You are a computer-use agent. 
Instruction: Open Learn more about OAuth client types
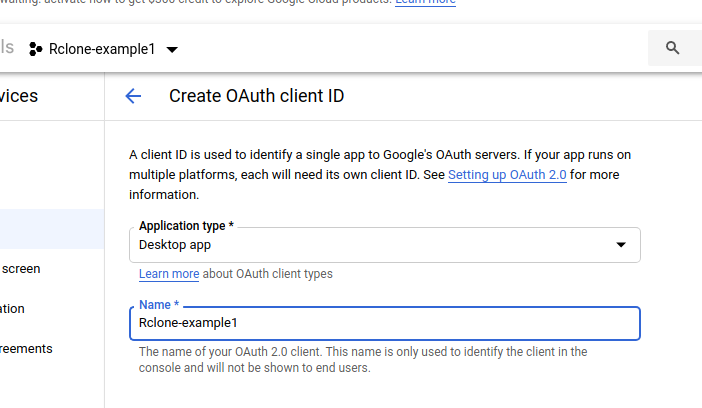[169, 274]
